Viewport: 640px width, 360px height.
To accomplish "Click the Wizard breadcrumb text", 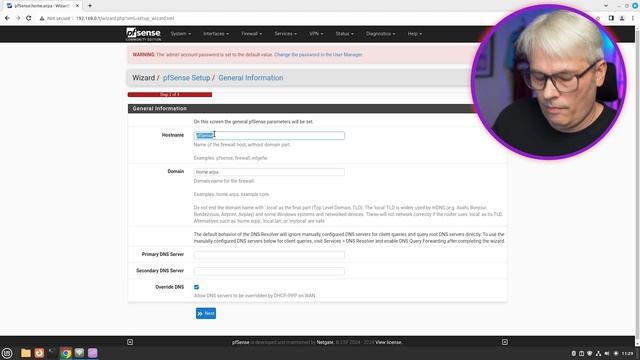I will pyautogui.click(x=143, y=78).
